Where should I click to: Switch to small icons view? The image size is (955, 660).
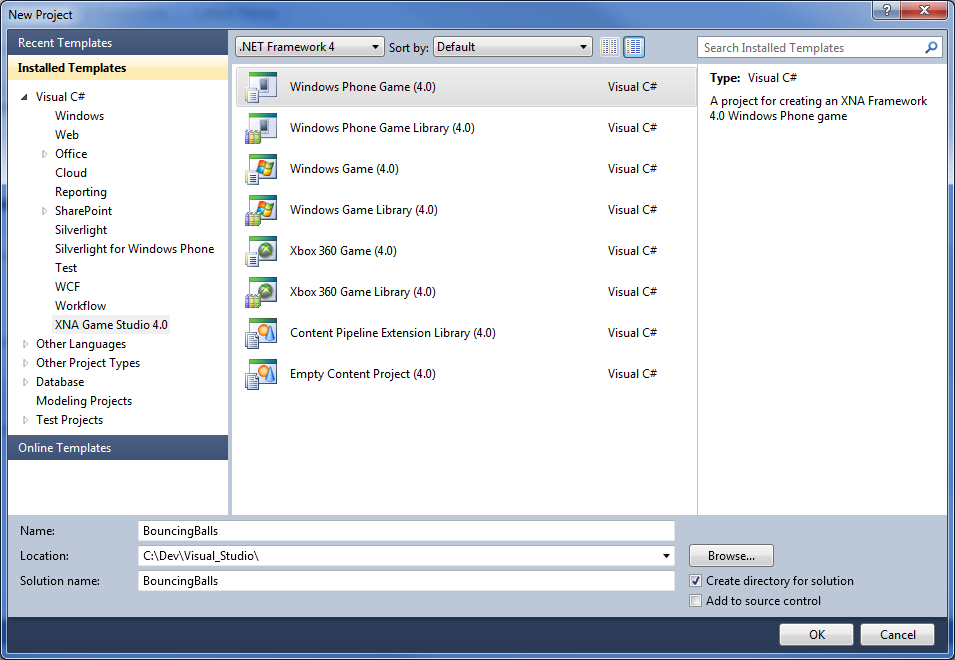pos(610,47)
